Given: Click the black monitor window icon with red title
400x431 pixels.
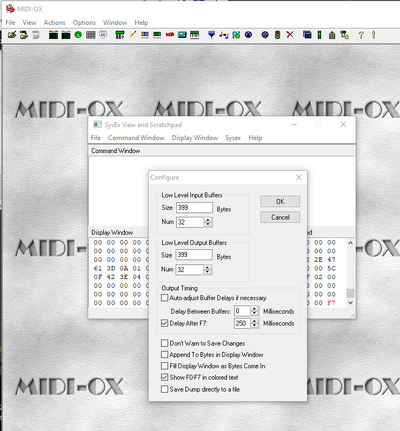Looking at the screenshot, I should (x=53, y=35).
